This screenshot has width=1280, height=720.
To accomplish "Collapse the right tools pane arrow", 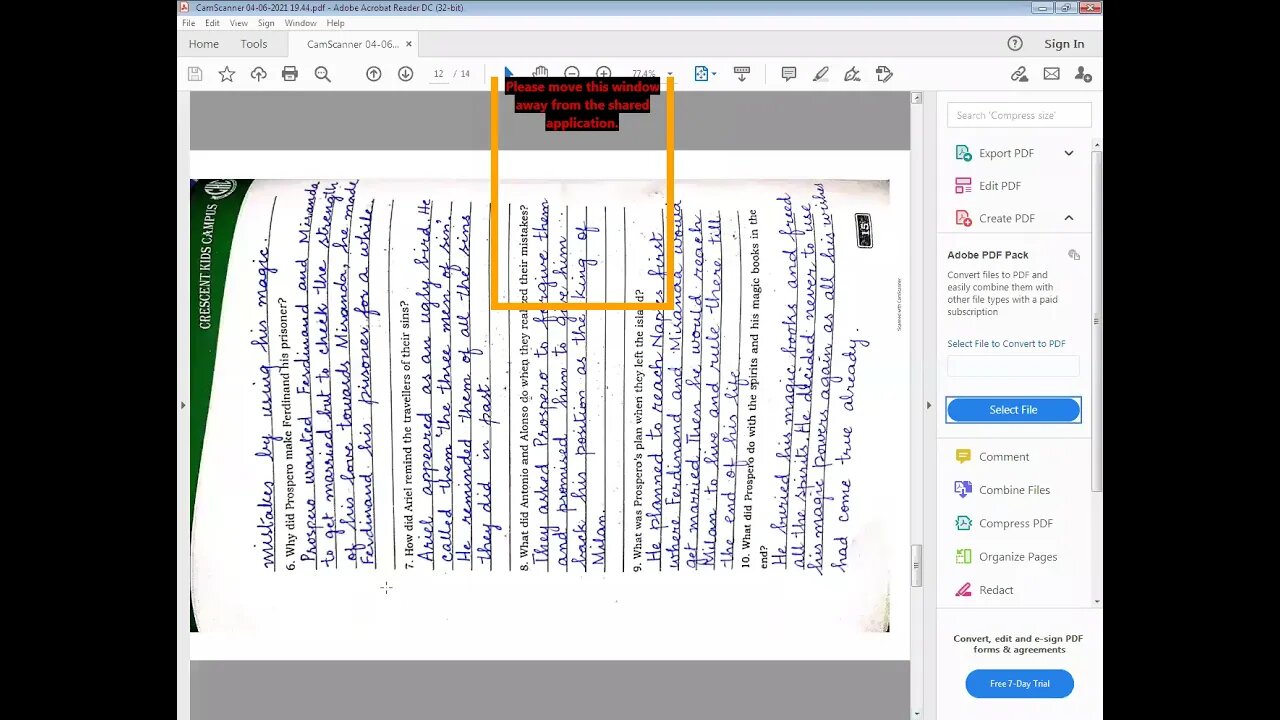I will [927, 405].
